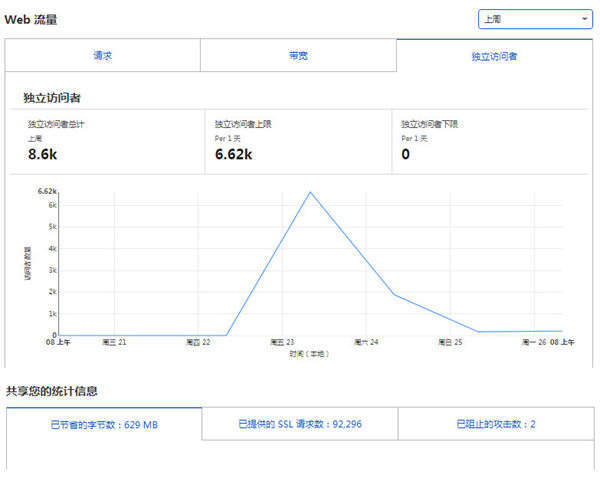Click the 6.62k visitor maximum value
600x478 pixels.
(234, 155)
